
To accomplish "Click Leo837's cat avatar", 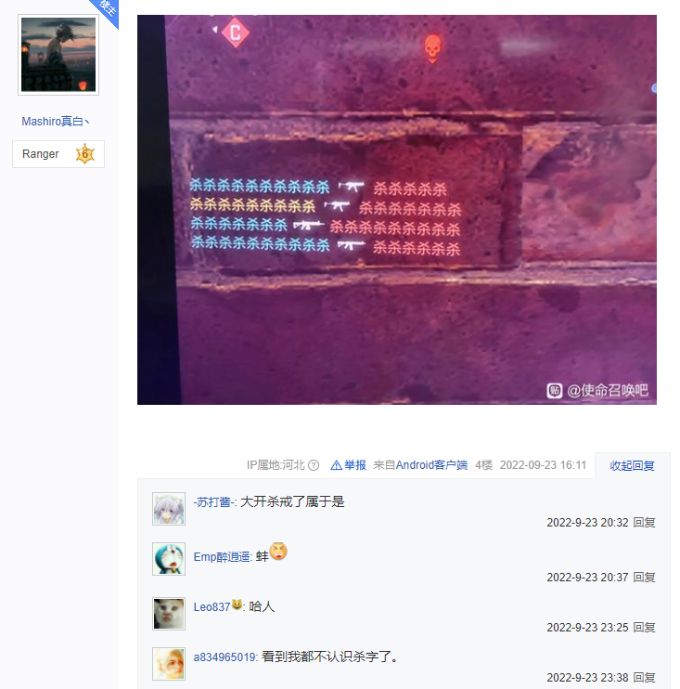I will (x=169, y=614).
